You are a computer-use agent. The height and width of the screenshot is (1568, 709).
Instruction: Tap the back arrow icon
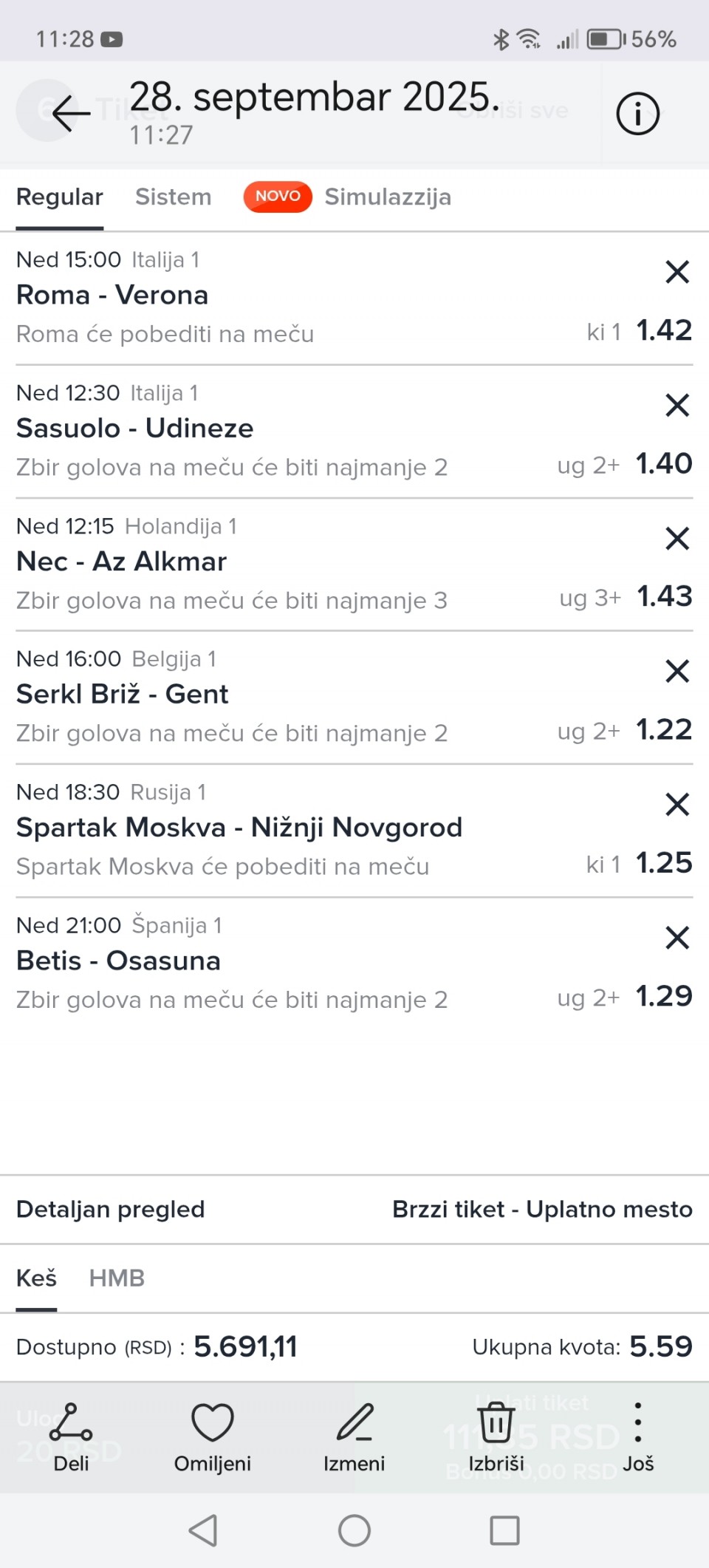point(71,113)
